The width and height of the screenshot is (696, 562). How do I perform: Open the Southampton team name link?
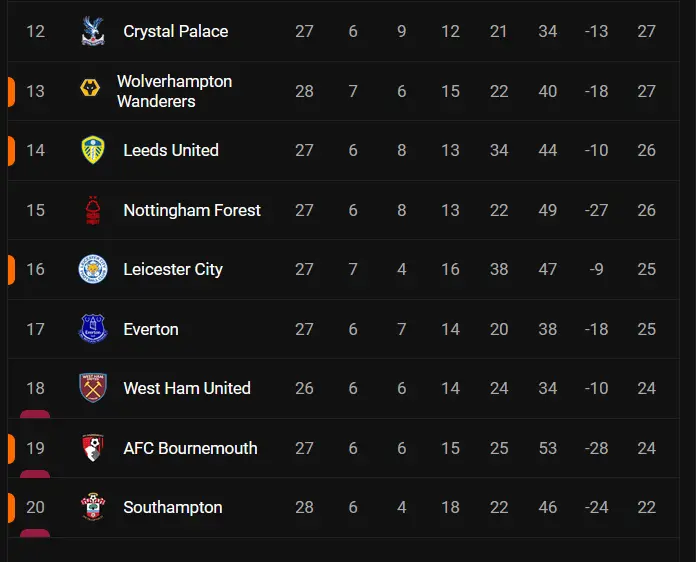coord(172,507)
